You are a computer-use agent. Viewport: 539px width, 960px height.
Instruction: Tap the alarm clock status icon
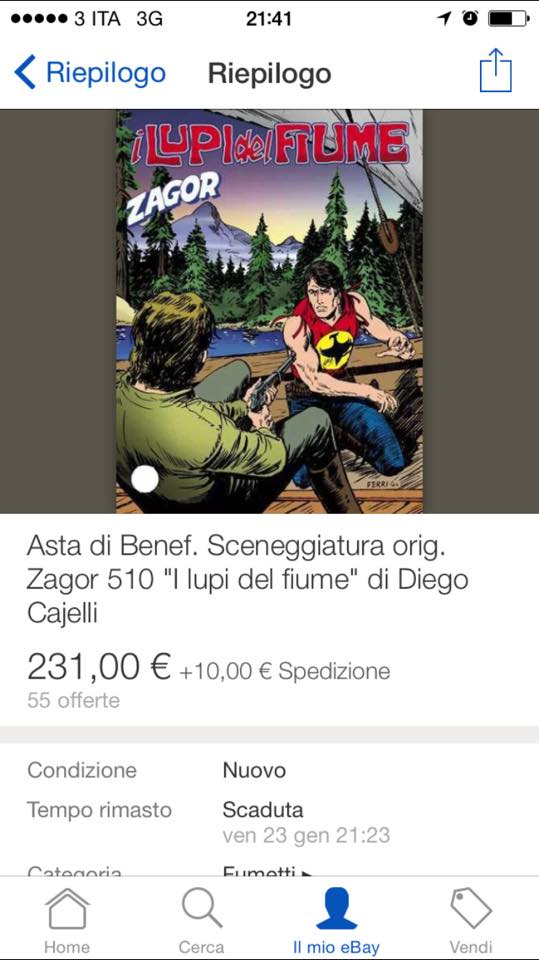pyautogui.click(x=470, y=18)
